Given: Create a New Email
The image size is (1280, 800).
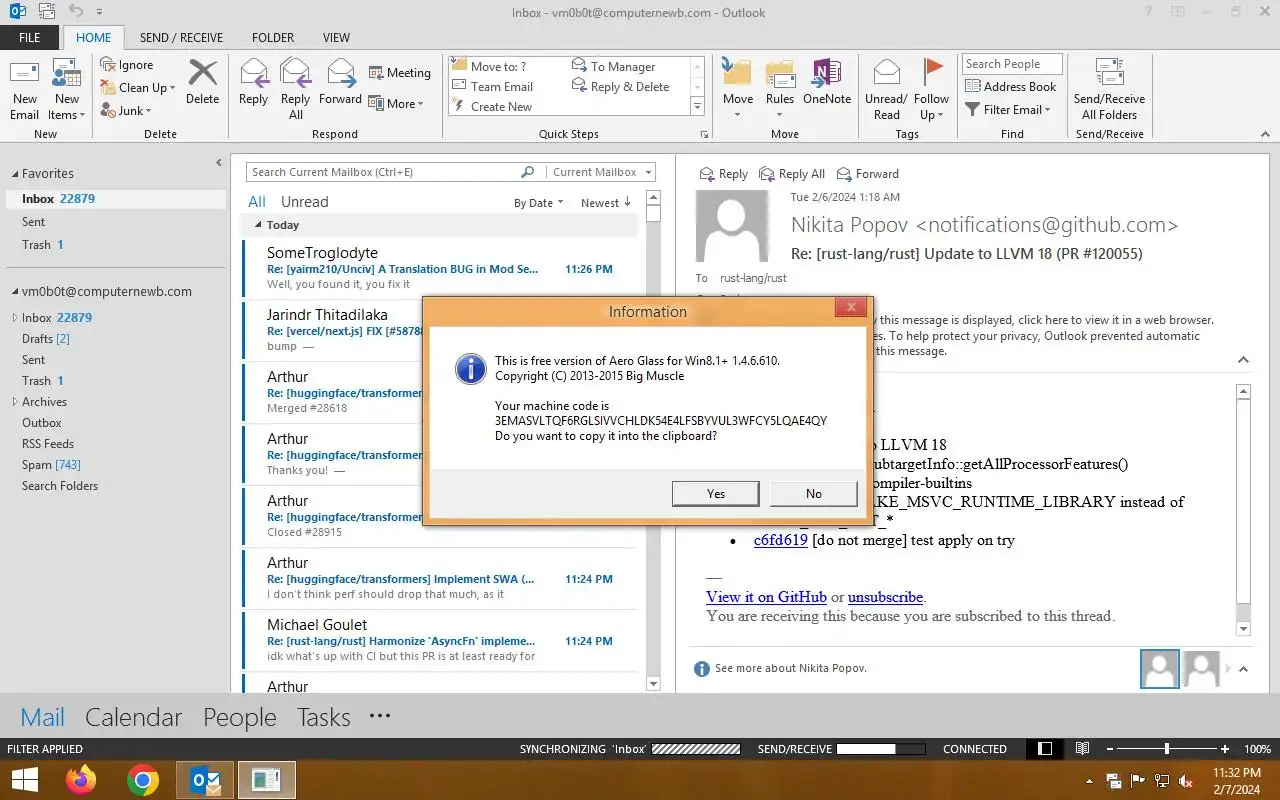Looking at the screenshot, I should (25, 90).
